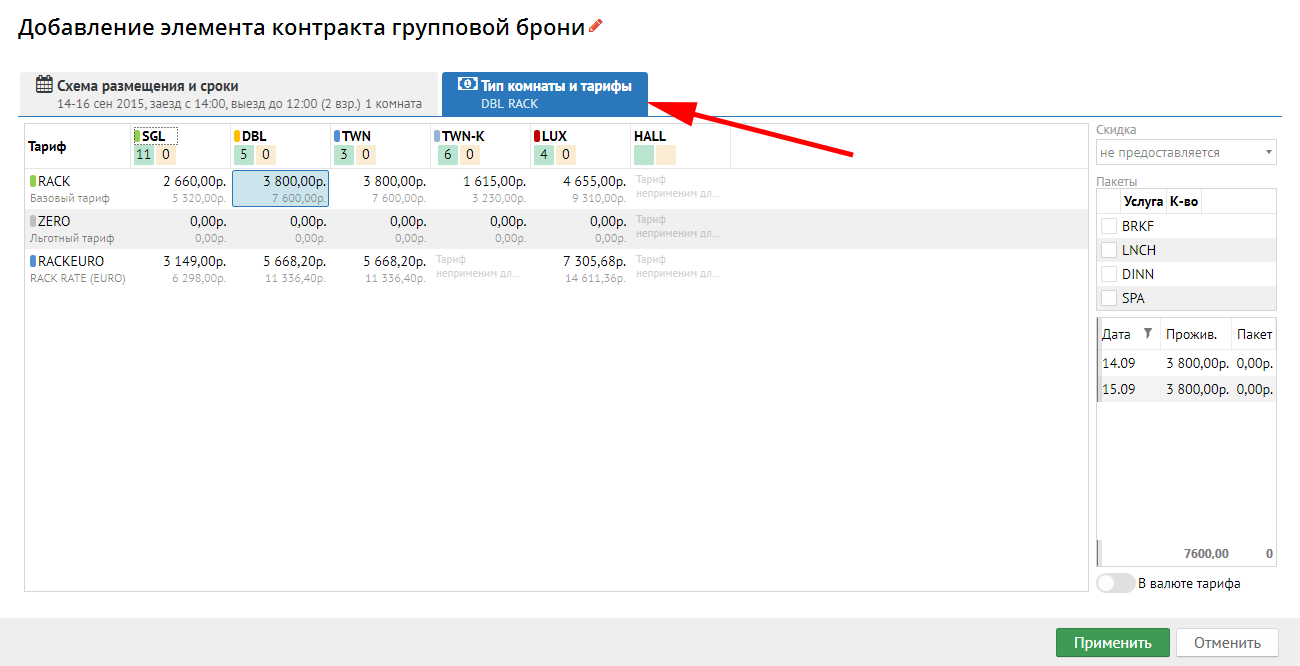Image resolution: width=1300 pixels, height=666 pixels.
Task: Click red LUX room type color marker
Action: [x=537, y=136]
